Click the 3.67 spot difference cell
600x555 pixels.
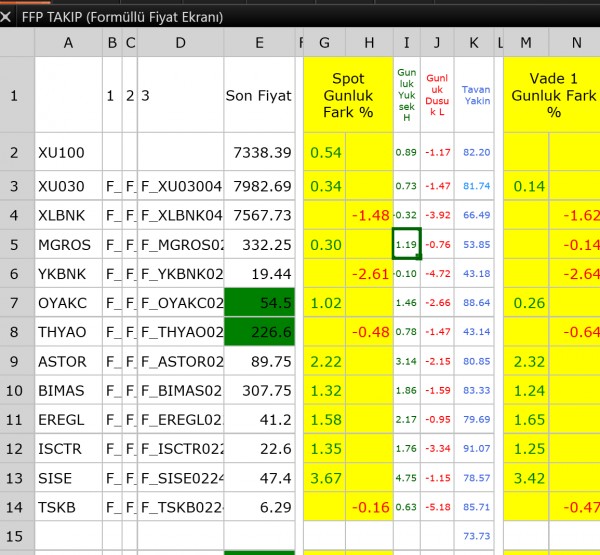[324, 478]
